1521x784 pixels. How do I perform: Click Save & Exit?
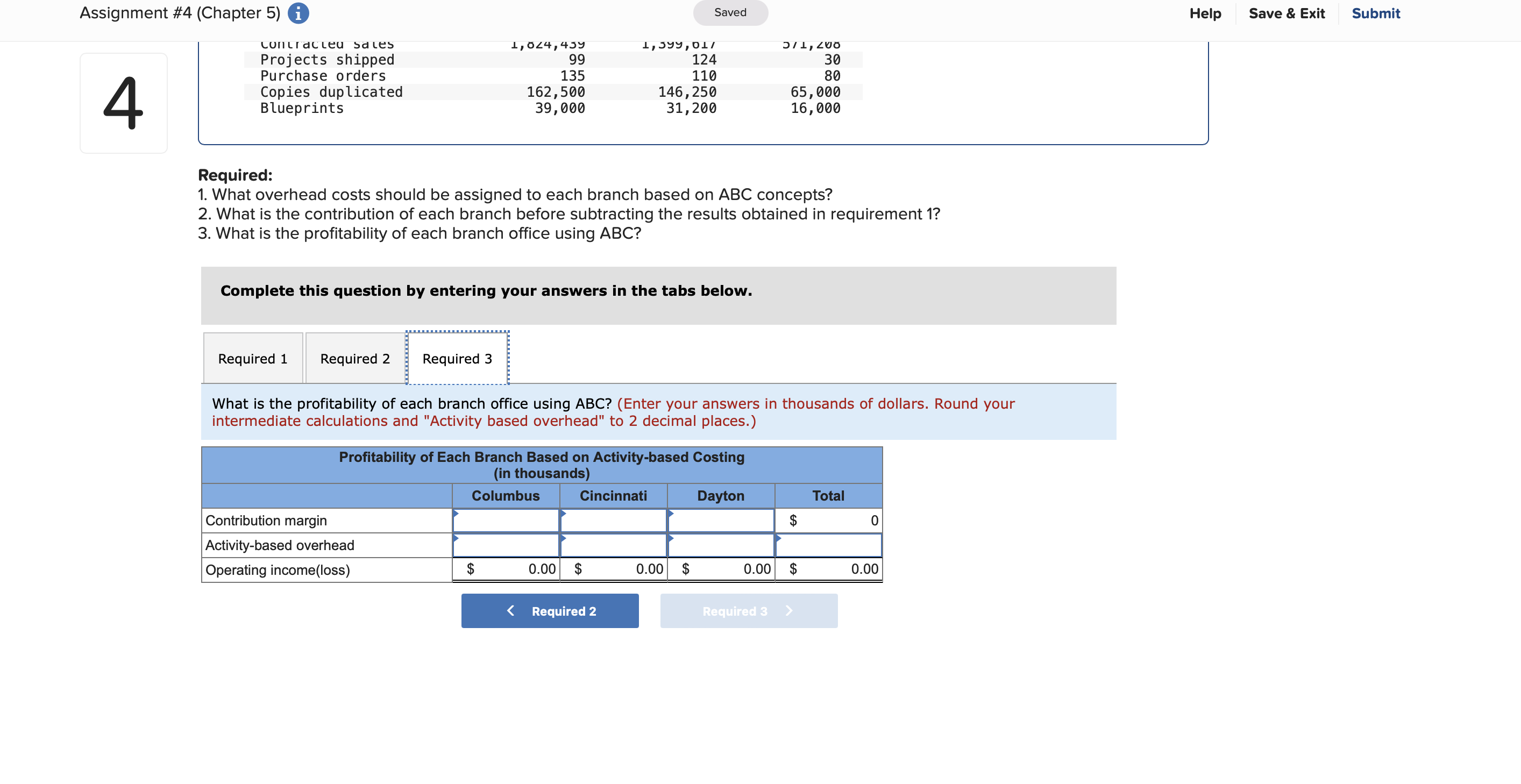(1286, 13)
